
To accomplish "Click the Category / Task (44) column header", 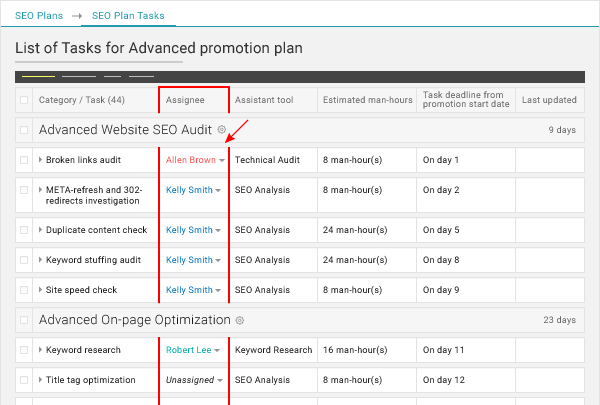I will [x=82, y=100].
